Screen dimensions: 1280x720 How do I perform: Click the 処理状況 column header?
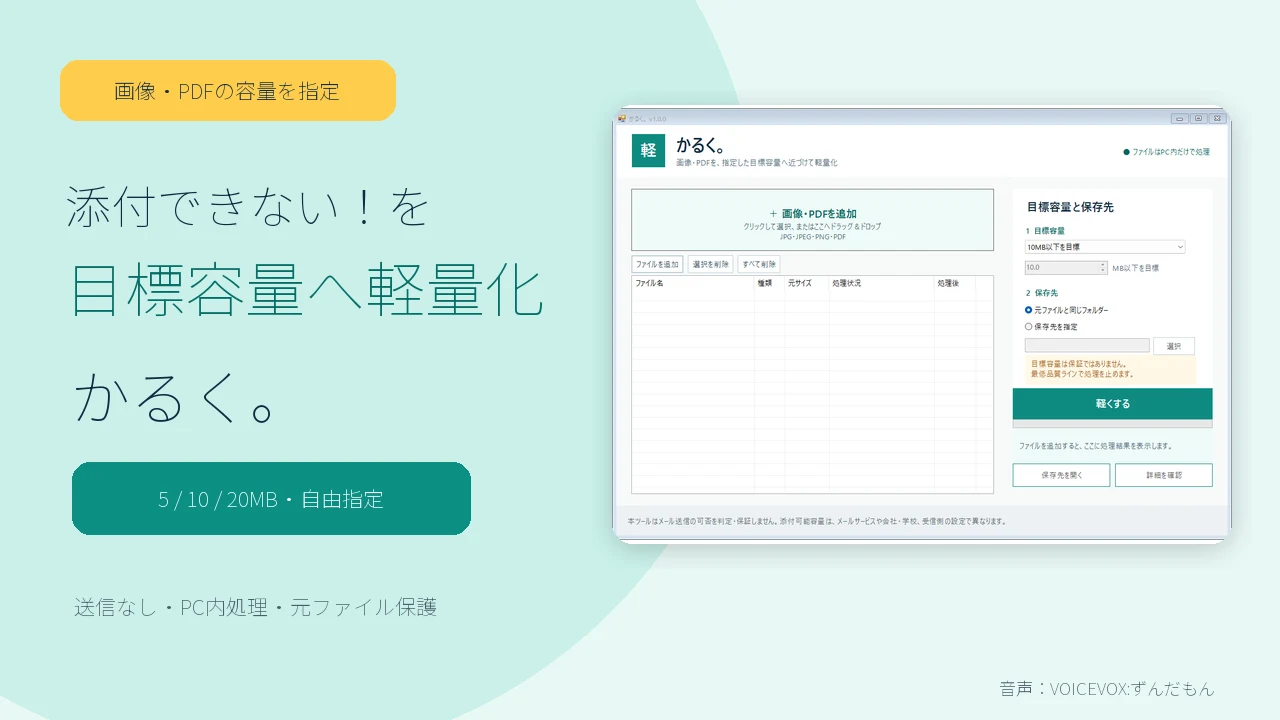[x=881, y=284]
